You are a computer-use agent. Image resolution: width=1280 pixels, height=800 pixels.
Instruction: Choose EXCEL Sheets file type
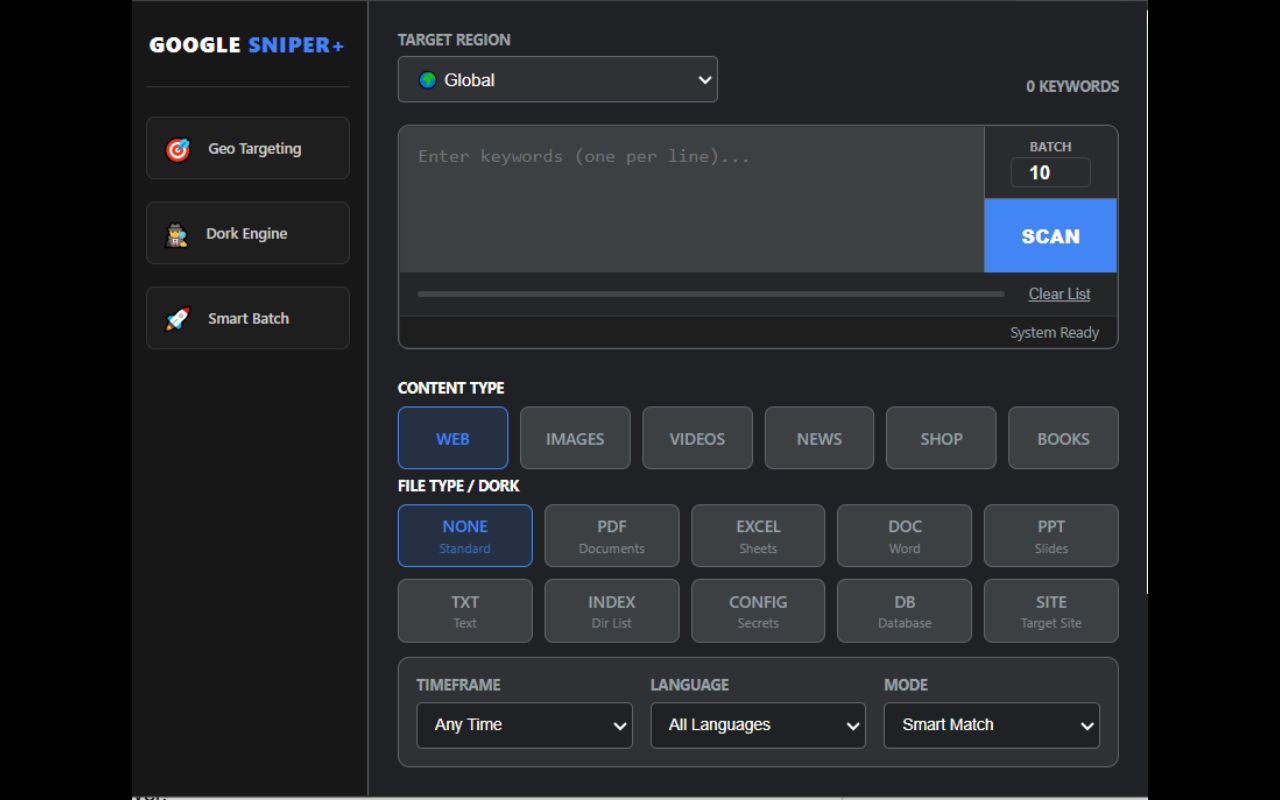tap(758, 536)
